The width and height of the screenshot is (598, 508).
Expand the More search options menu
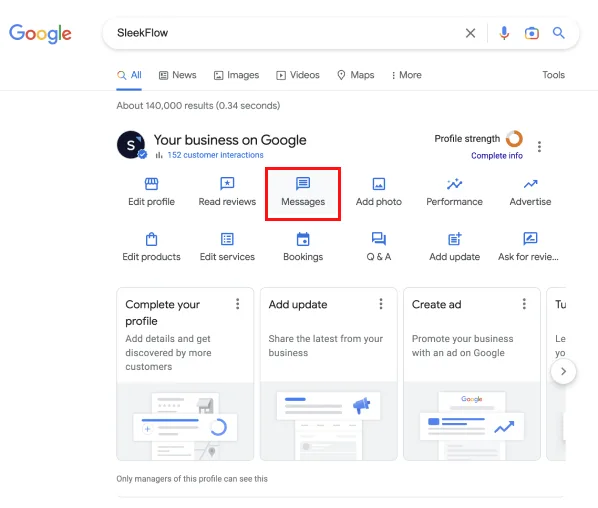[407, 75]
